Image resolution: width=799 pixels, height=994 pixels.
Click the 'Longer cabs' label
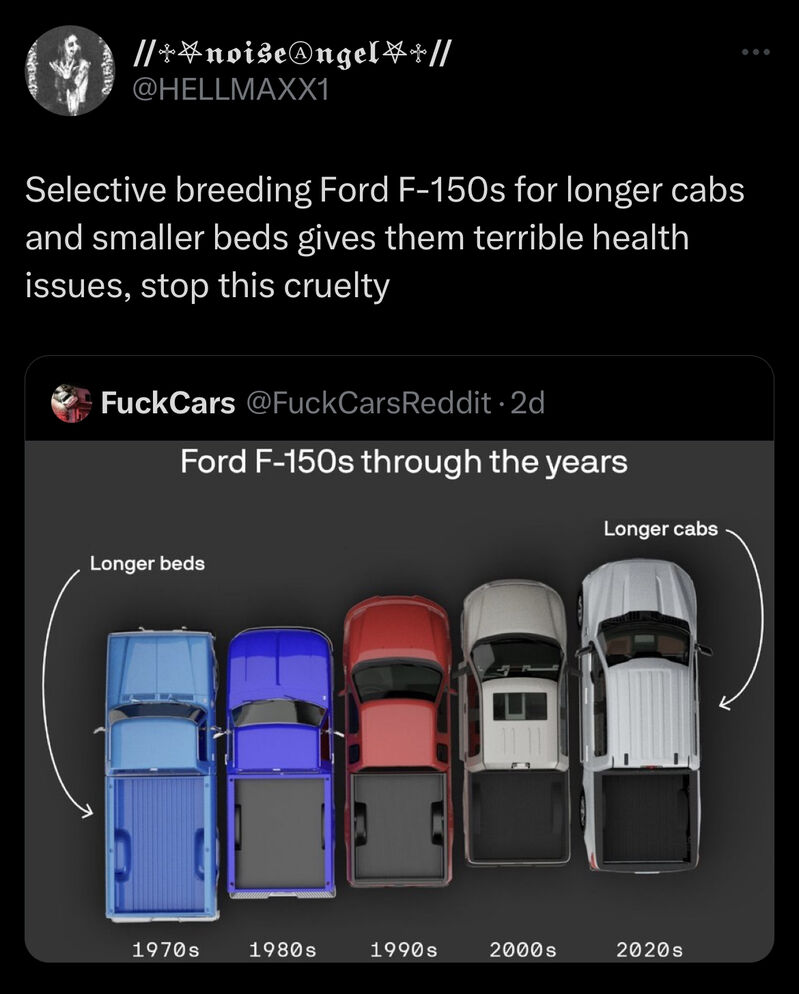point(661,529)
